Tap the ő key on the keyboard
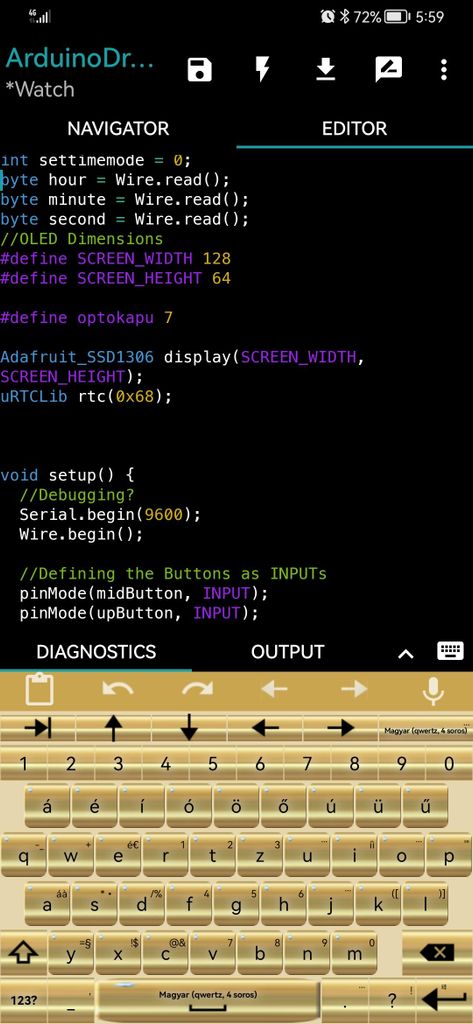 click(284, 807)
